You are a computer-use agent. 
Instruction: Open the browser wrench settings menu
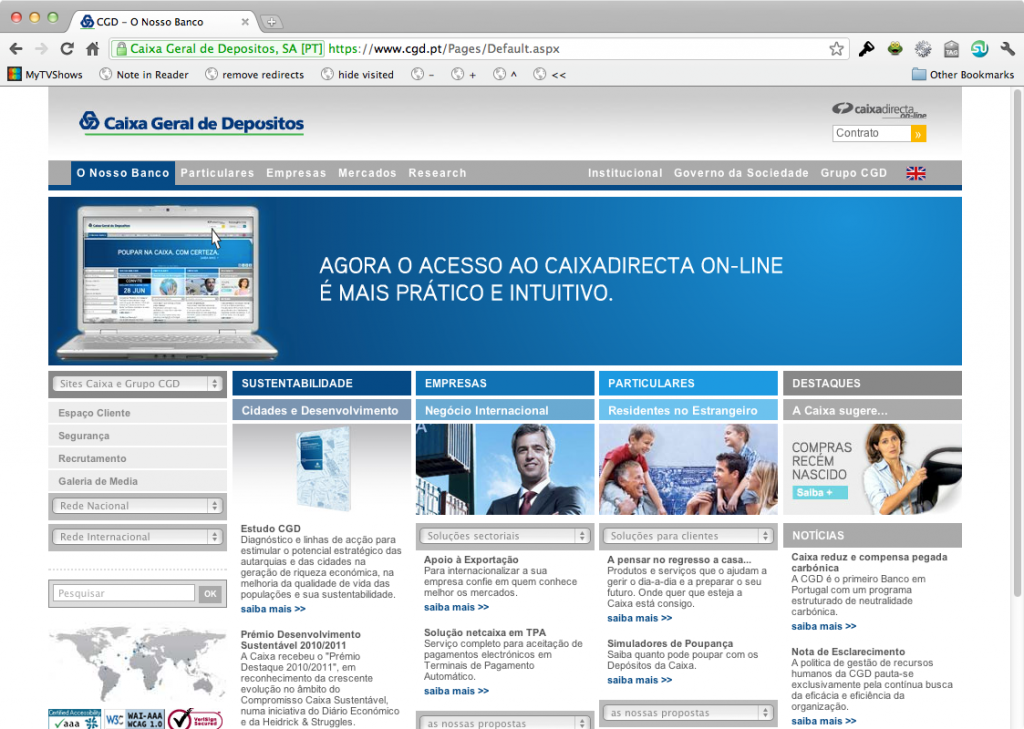point(1007,48)
